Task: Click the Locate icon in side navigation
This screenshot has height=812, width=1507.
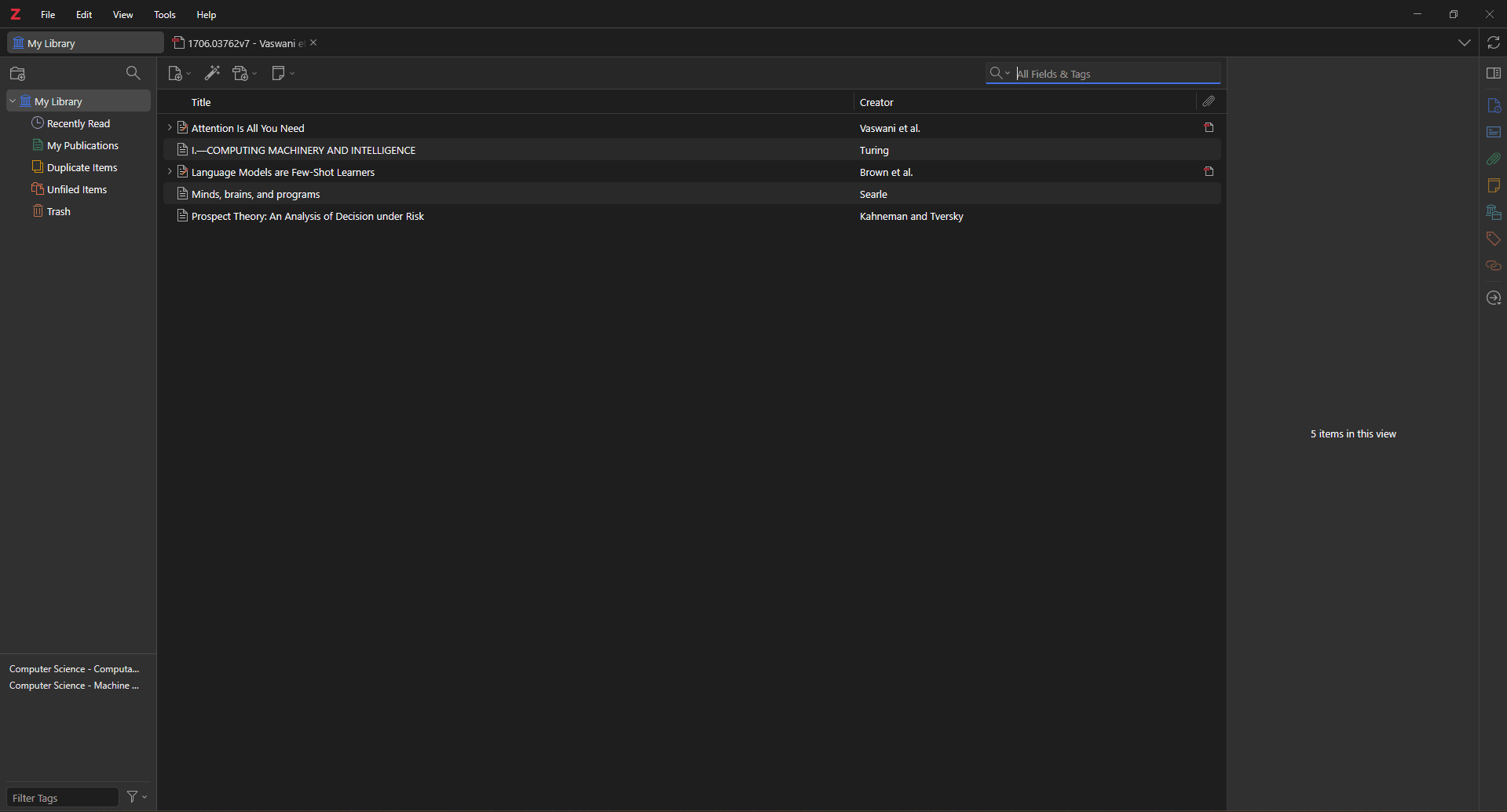Action: tap(1494, 298)
